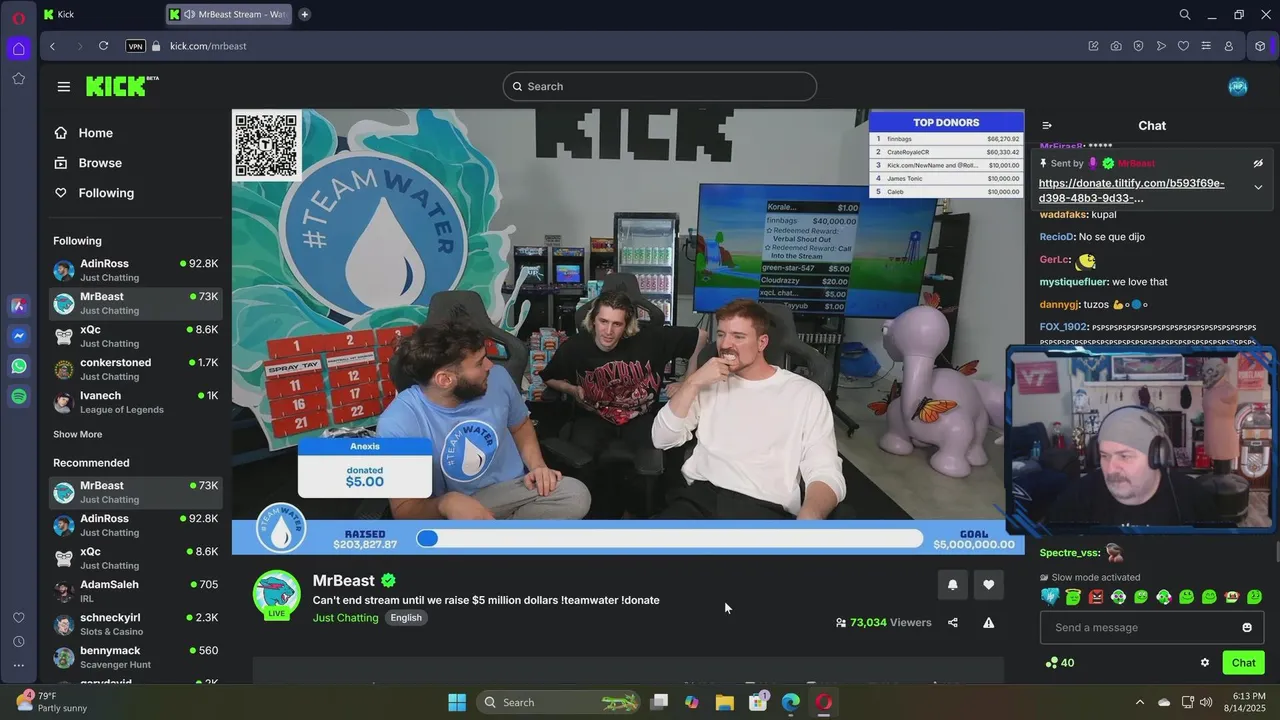Open Opera search tabs magnifier

1185,14
